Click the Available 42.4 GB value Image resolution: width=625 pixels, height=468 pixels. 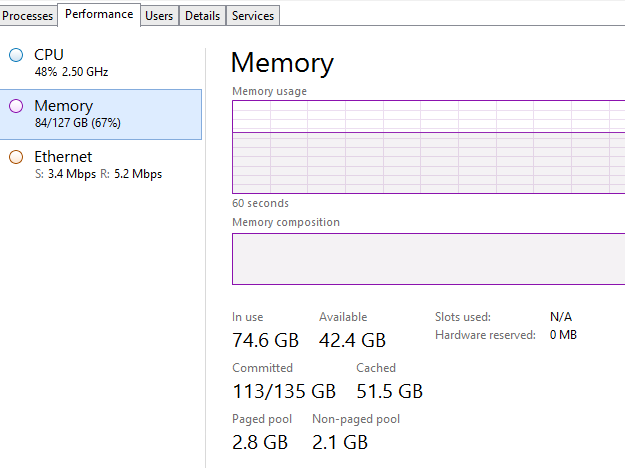coord(352,341)
